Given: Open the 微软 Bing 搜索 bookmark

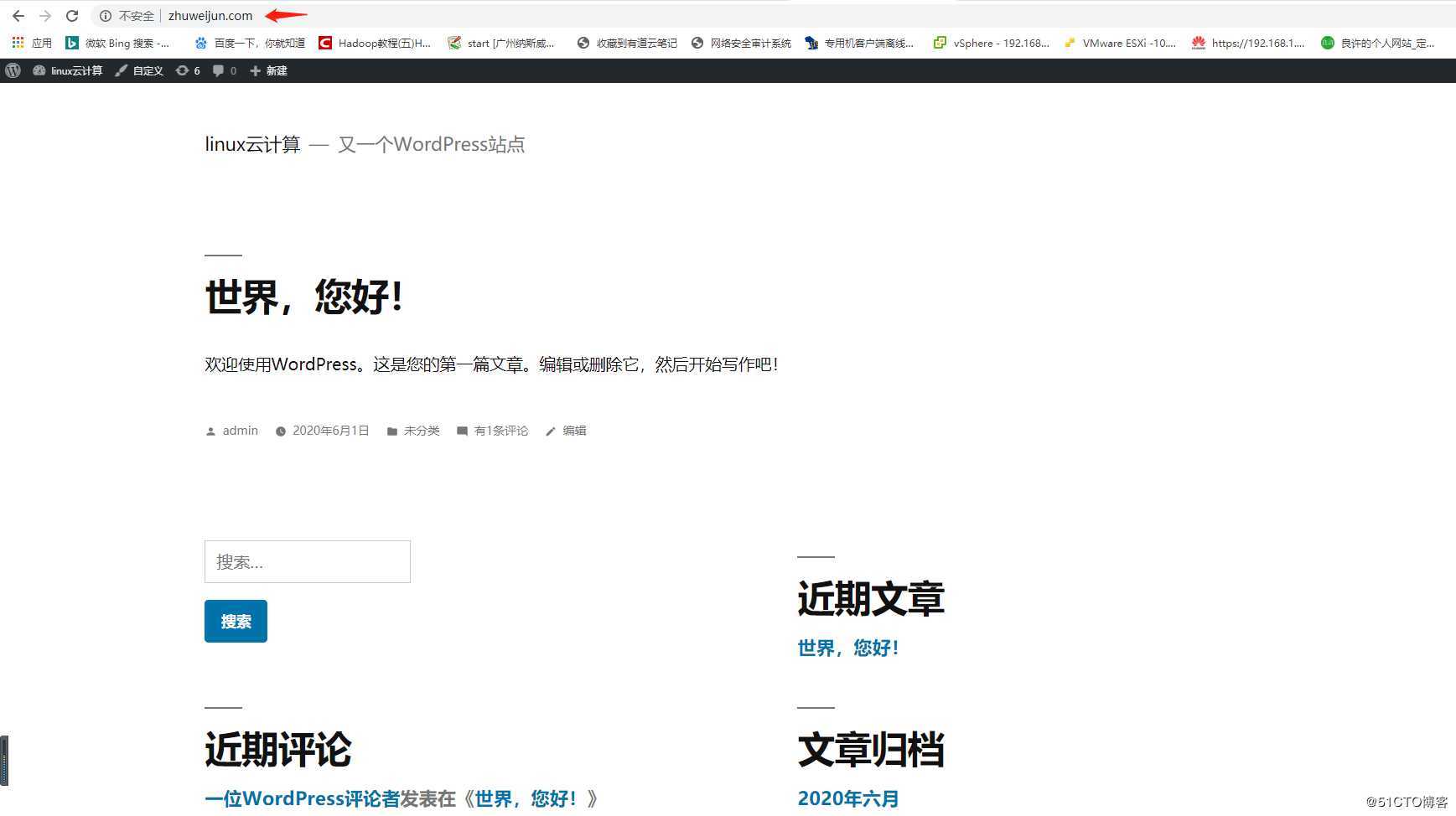Looking at the screenshot, I should click(118, 43).
